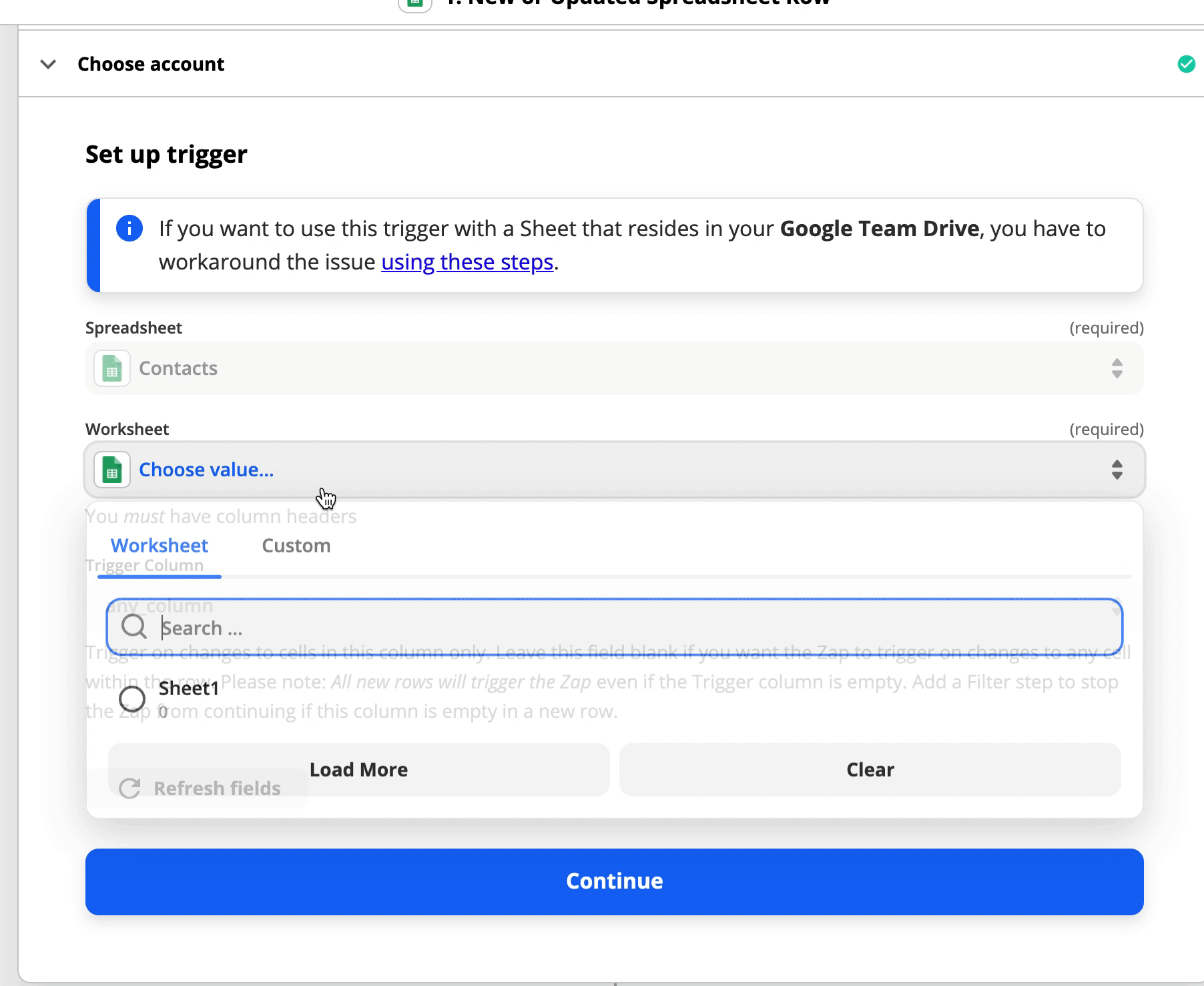
Task: Switch to the Worksheet tab
Action: tap(159, 546)
